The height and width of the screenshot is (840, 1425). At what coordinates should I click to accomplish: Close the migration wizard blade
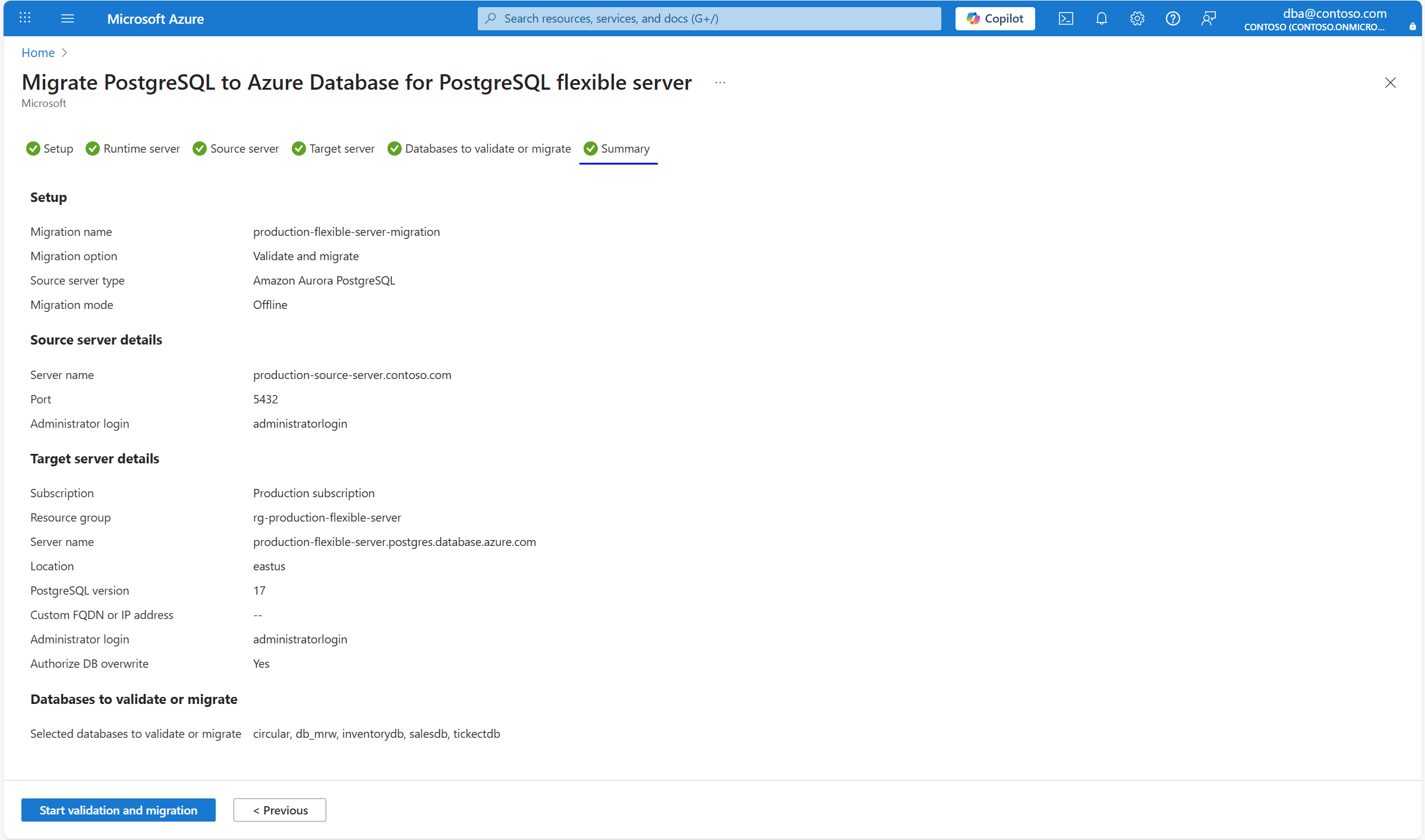1390,83
